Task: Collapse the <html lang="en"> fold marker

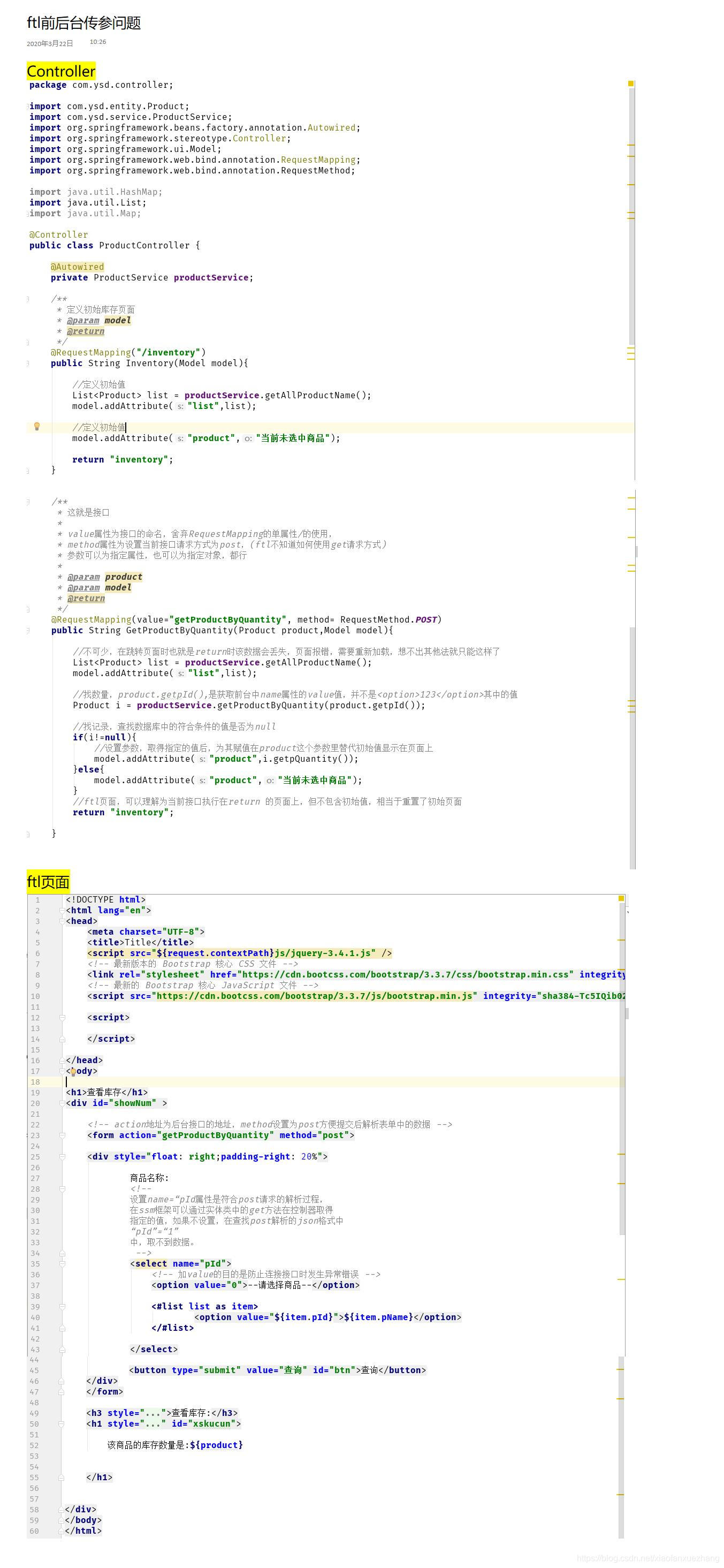Action: 62,911
